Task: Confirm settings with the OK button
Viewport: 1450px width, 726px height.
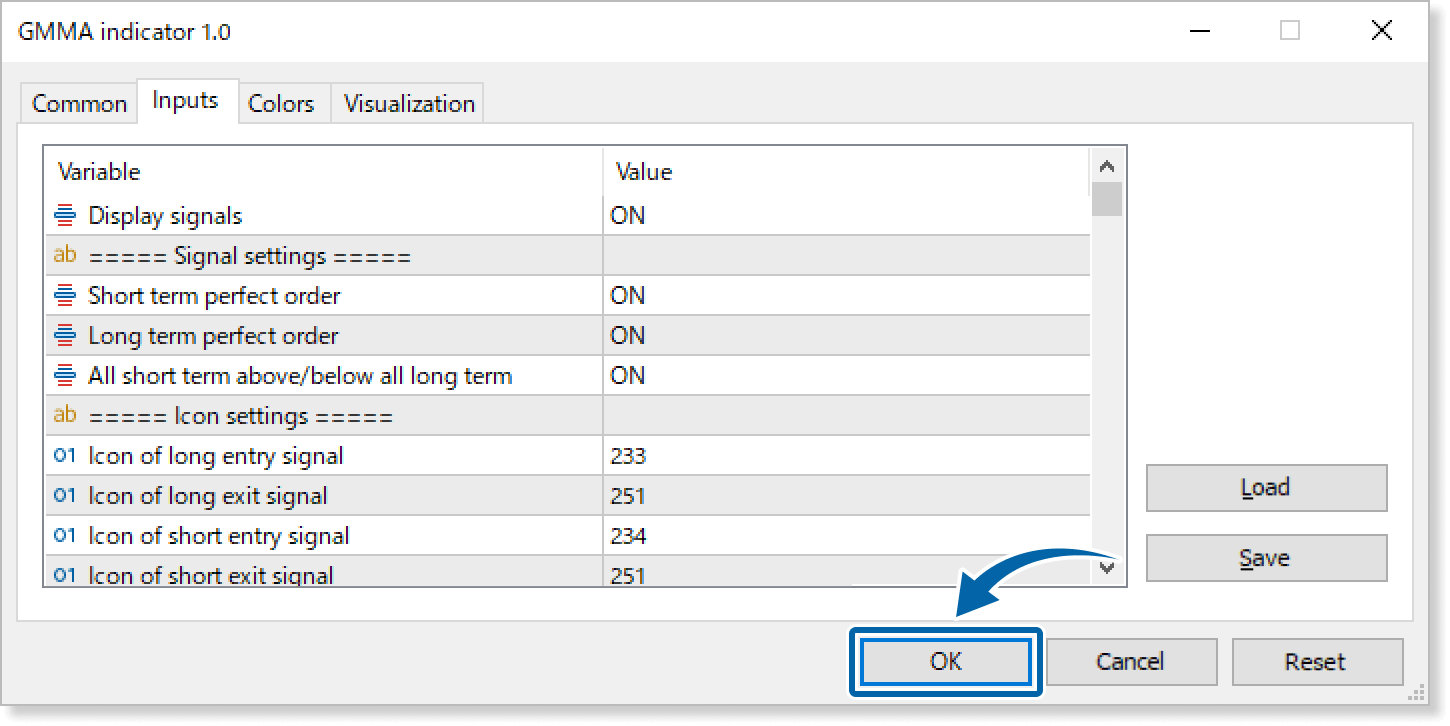Action: click(946, 661)
